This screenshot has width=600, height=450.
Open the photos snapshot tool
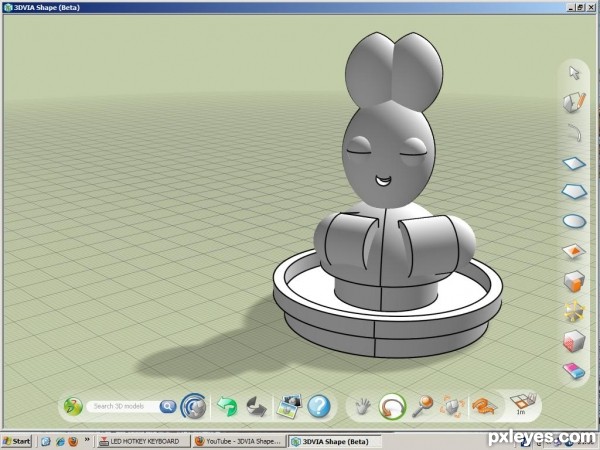[289, 406]
